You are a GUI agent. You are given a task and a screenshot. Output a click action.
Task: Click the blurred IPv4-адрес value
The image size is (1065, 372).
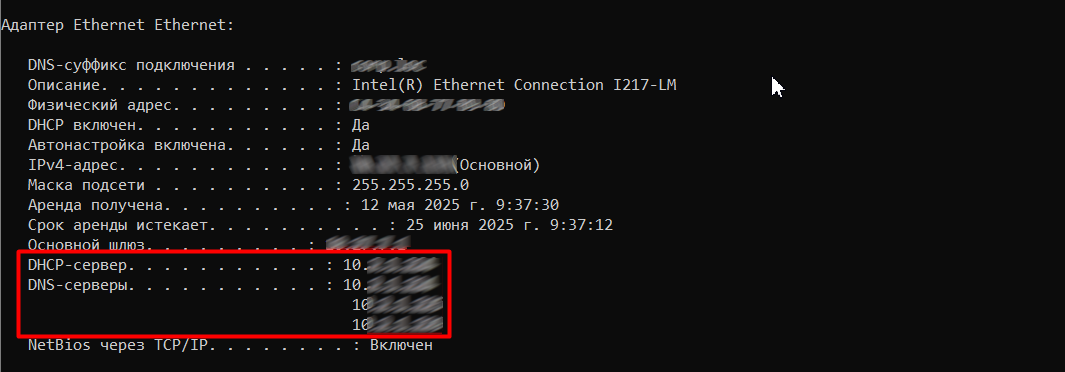coord(402,165)
